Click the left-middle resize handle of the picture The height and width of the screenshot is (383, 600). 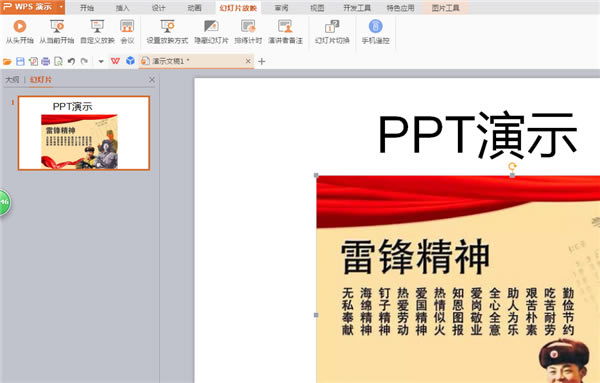(x=316, y=315)
